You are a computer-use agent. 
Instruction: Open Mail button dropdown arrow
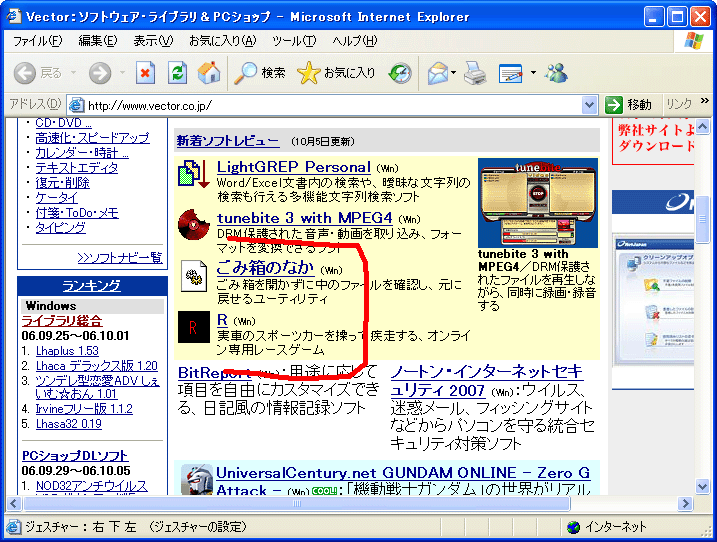point(454,73)
